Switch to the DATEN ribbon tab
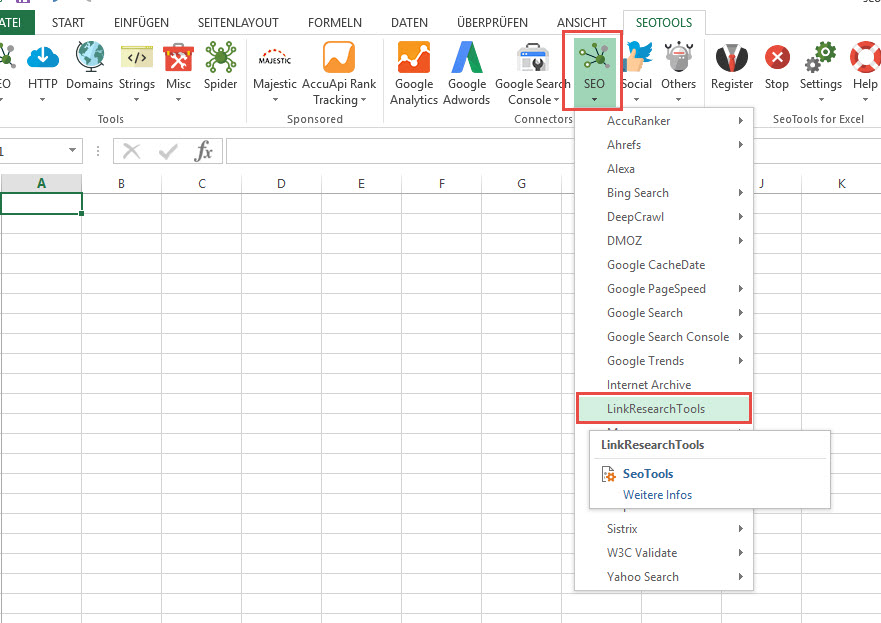The width and height of the screenshot is (881, 623). 409,23
